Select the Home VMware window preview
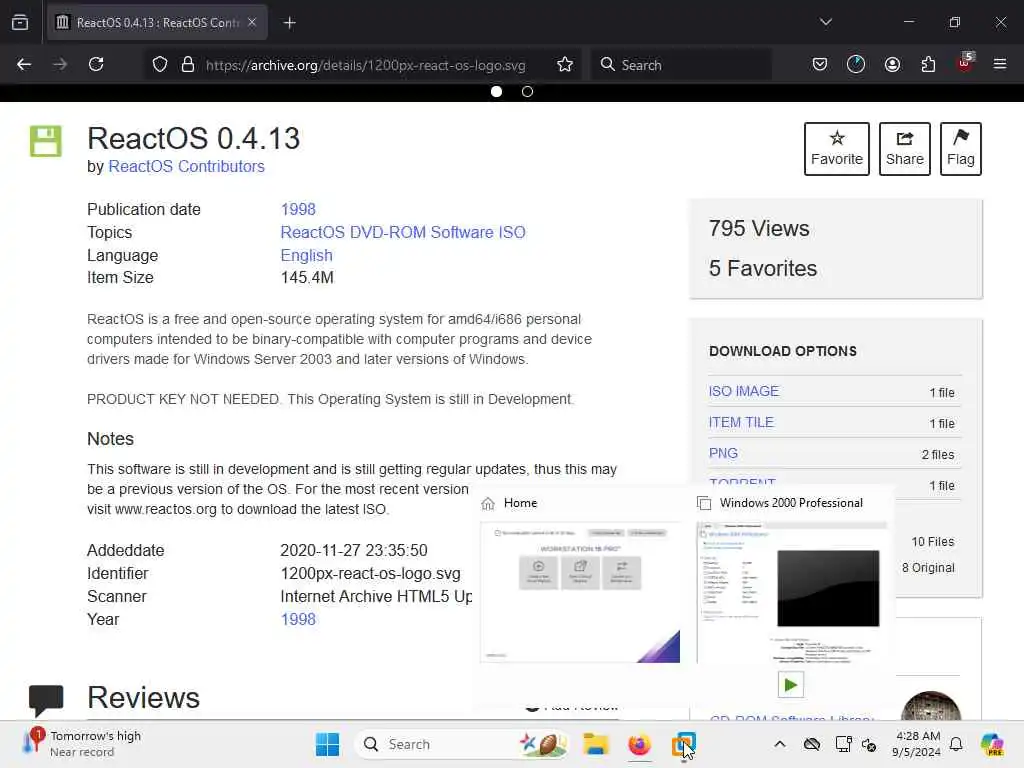Image resolution: width=1024 pixels, height=768 pixels. pos(580,592)
